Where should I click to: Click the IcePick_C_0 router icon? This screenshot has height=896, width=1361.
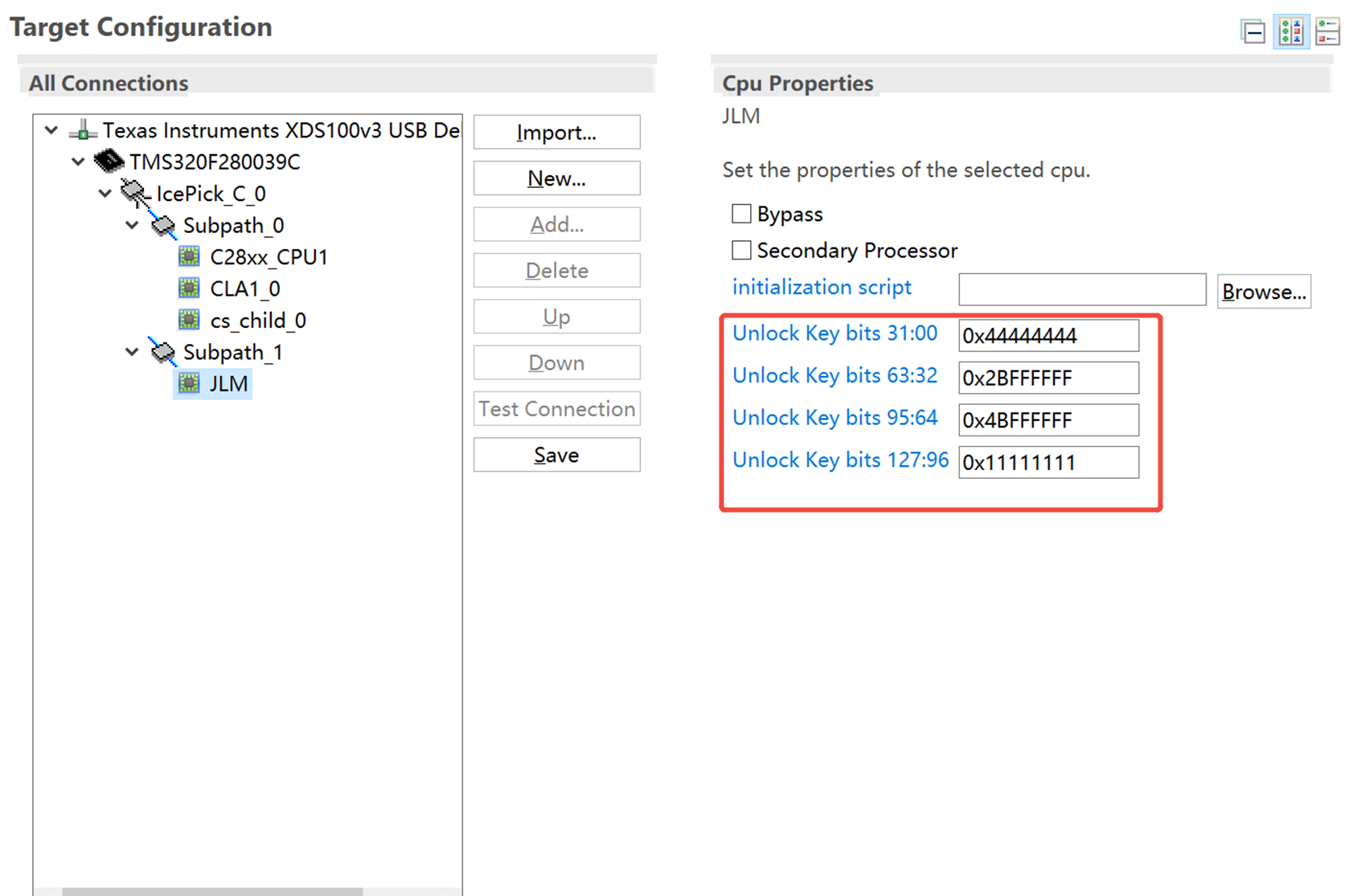tap(135, 194)
